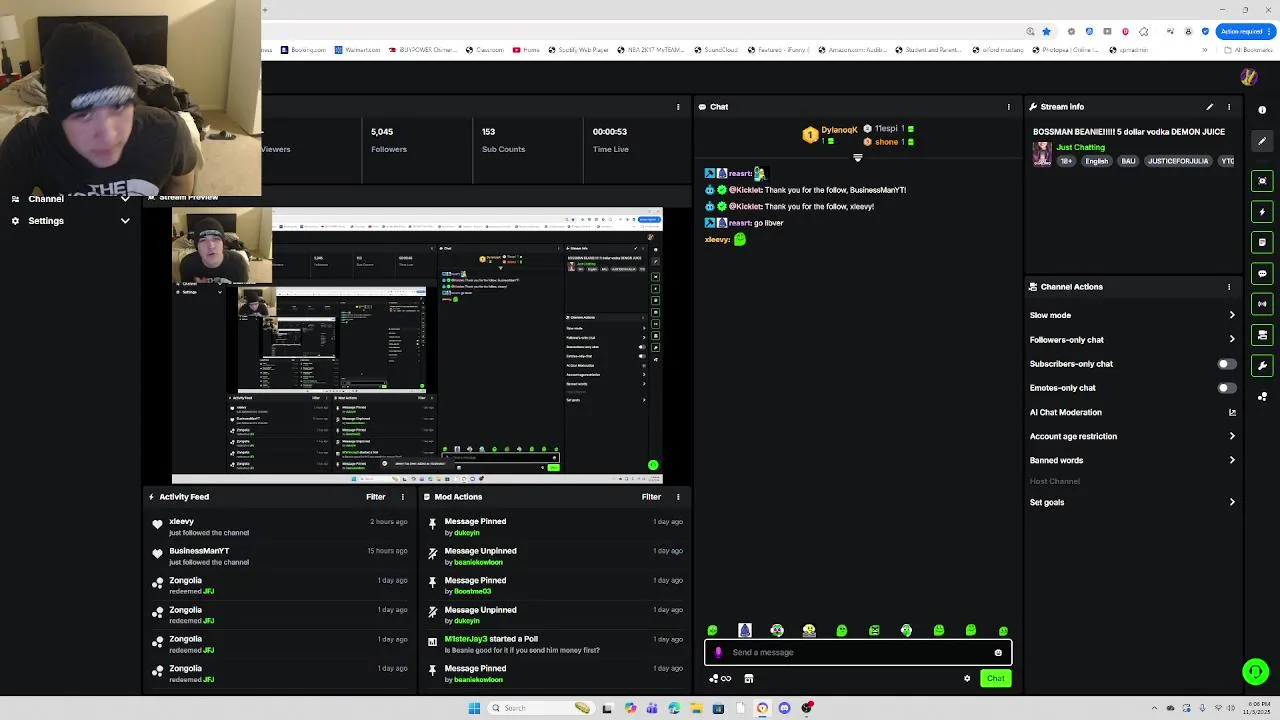Open the Spotify Web Player bookmark
The width and height of the screenshot is (1280, 720).
(x=577, y=50)
